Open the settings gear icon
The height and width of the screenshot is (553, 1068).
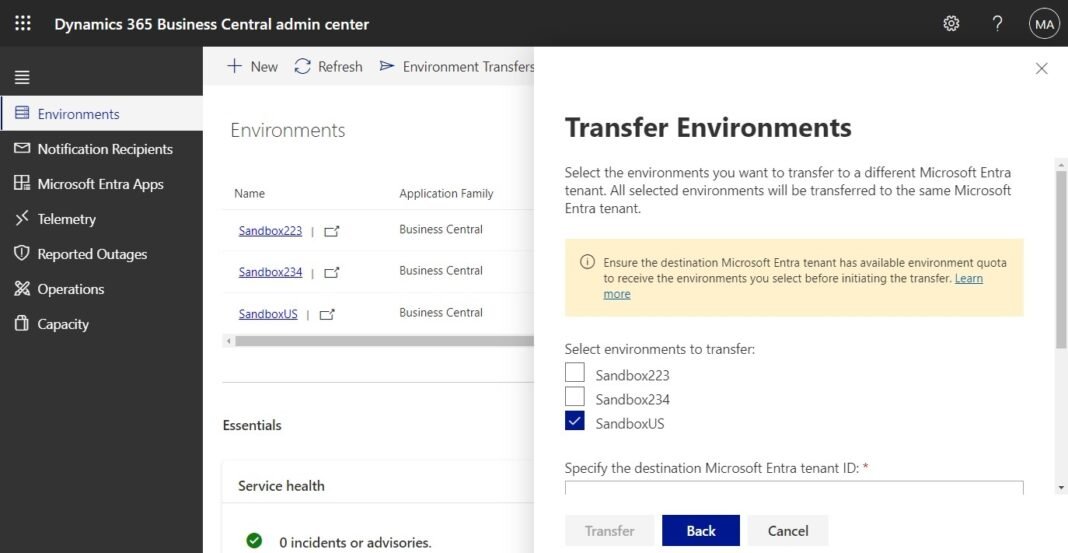951,24
